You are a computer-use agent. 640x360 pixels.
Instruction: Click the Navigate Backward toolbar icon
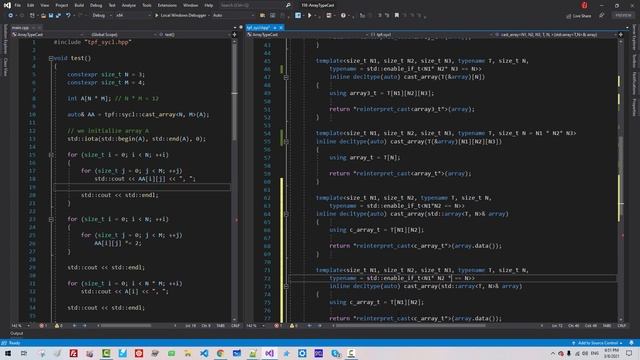click(11, 16)
